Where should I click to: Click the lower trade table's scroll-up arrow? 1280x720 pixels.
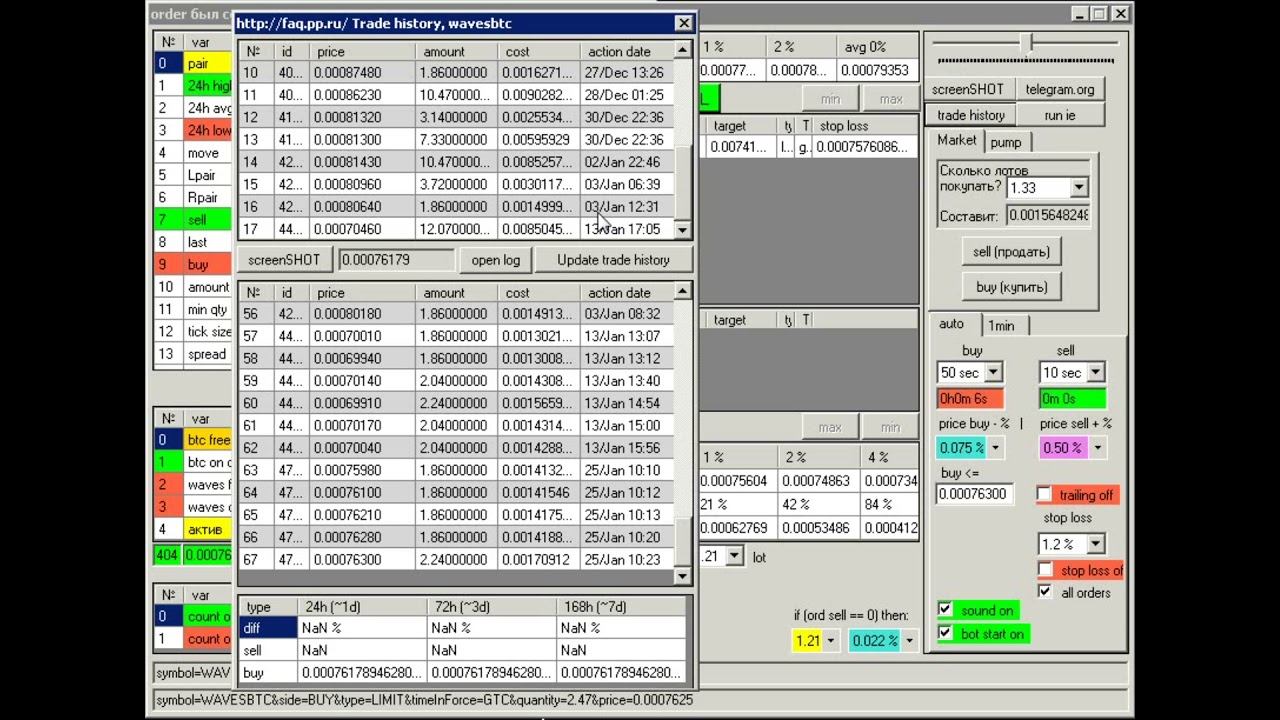(683, 291)
